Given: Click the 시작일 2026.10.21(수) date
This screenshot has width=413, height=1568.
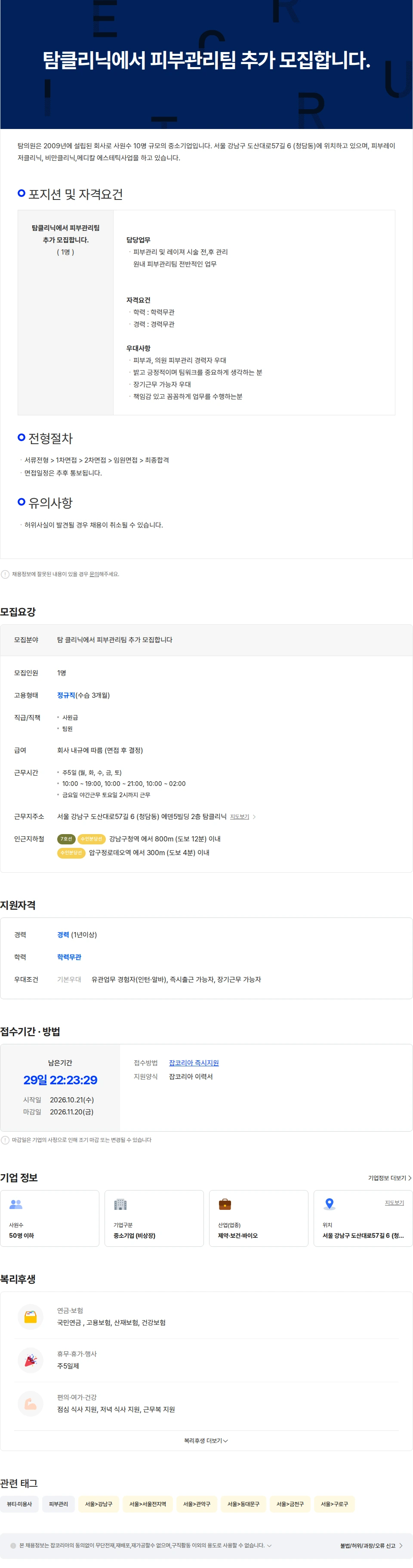Looking at the screenshot, I should (x=72, y=1100).
